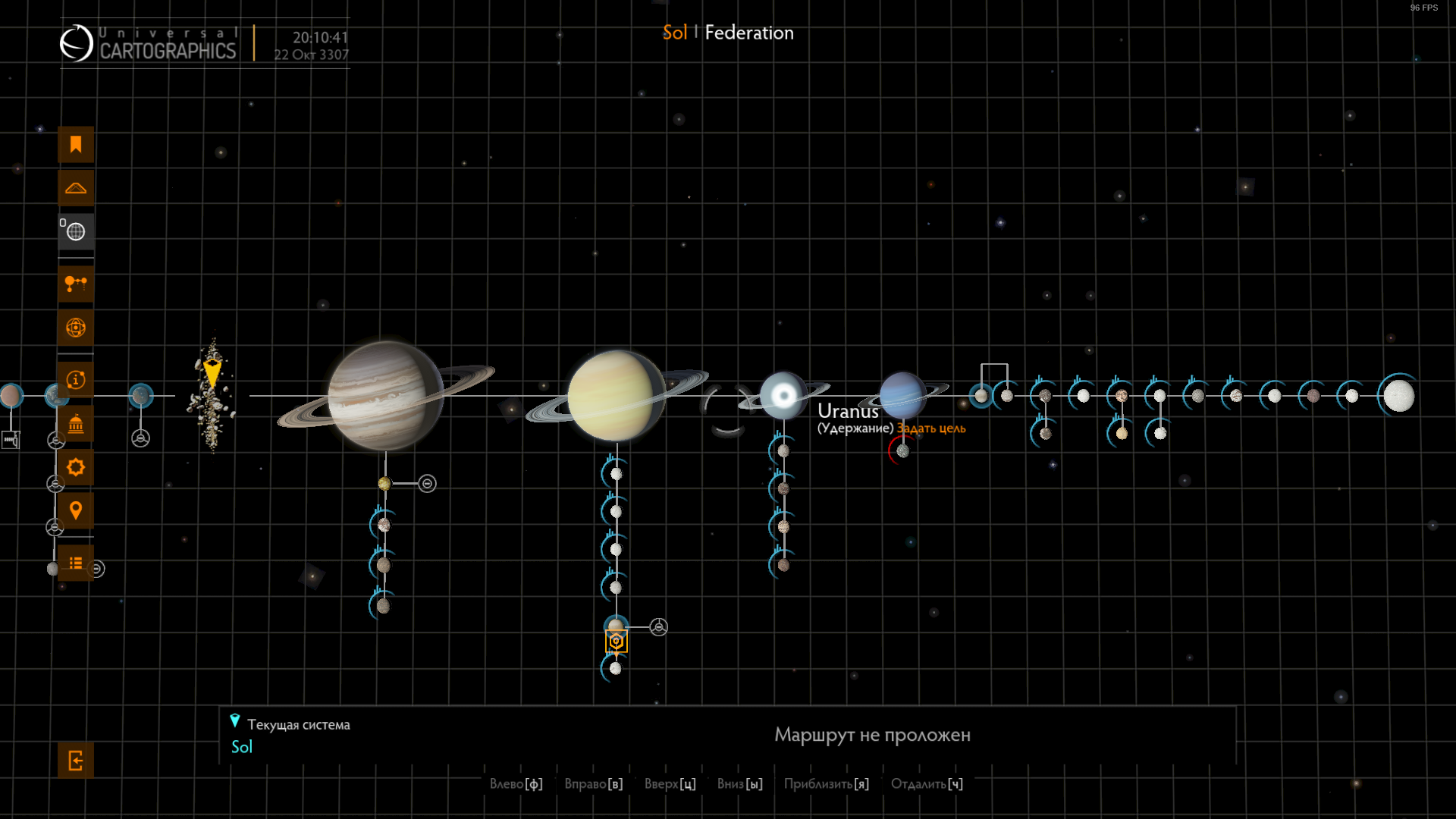Image resolution: width=1456 pixels, height=819 pixels.
Task: Click the 'Uranus' planet name label
Action: click(x=848, y=411)
